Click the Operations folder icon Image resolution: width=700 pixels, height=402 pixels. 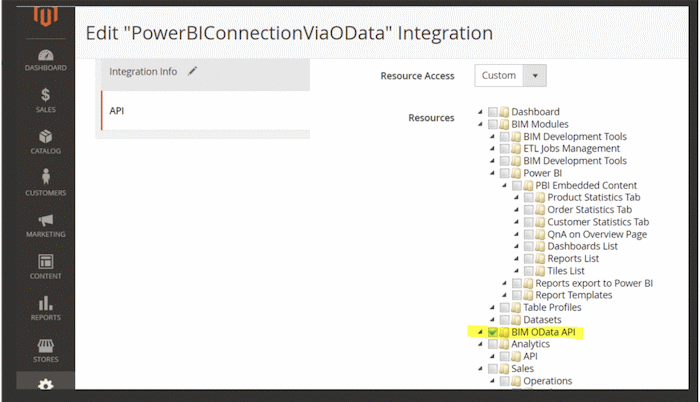(517, 381)
